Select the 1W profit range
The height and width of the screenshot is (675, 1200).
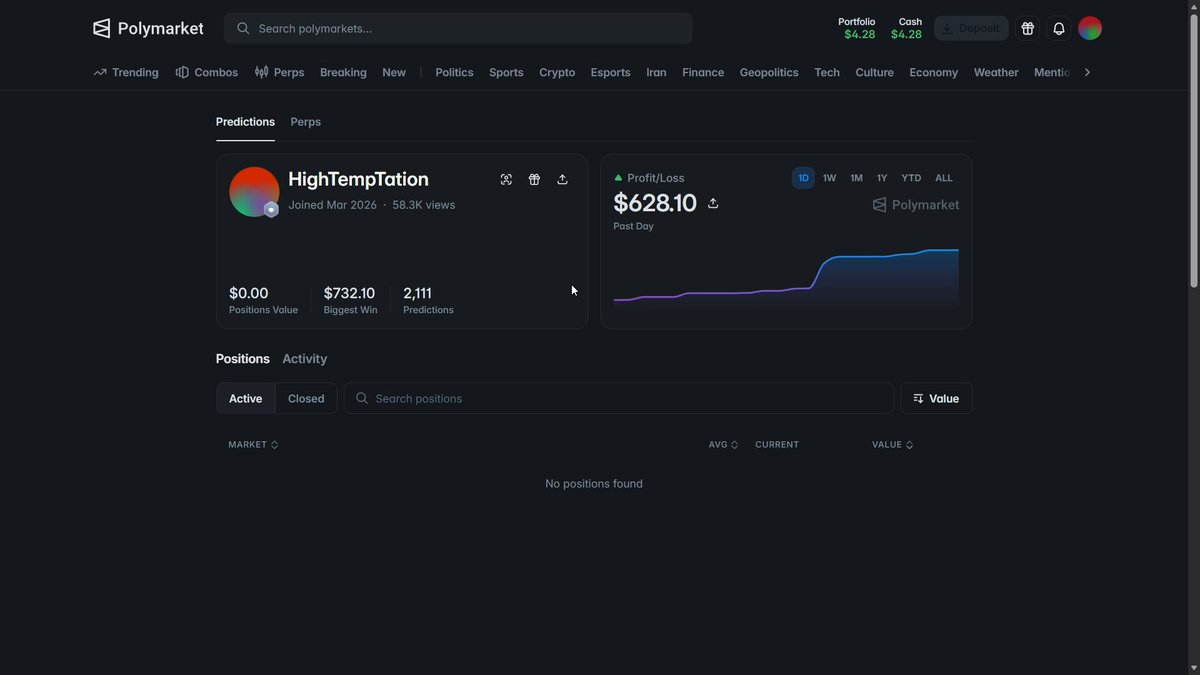[x=829, y=178]
